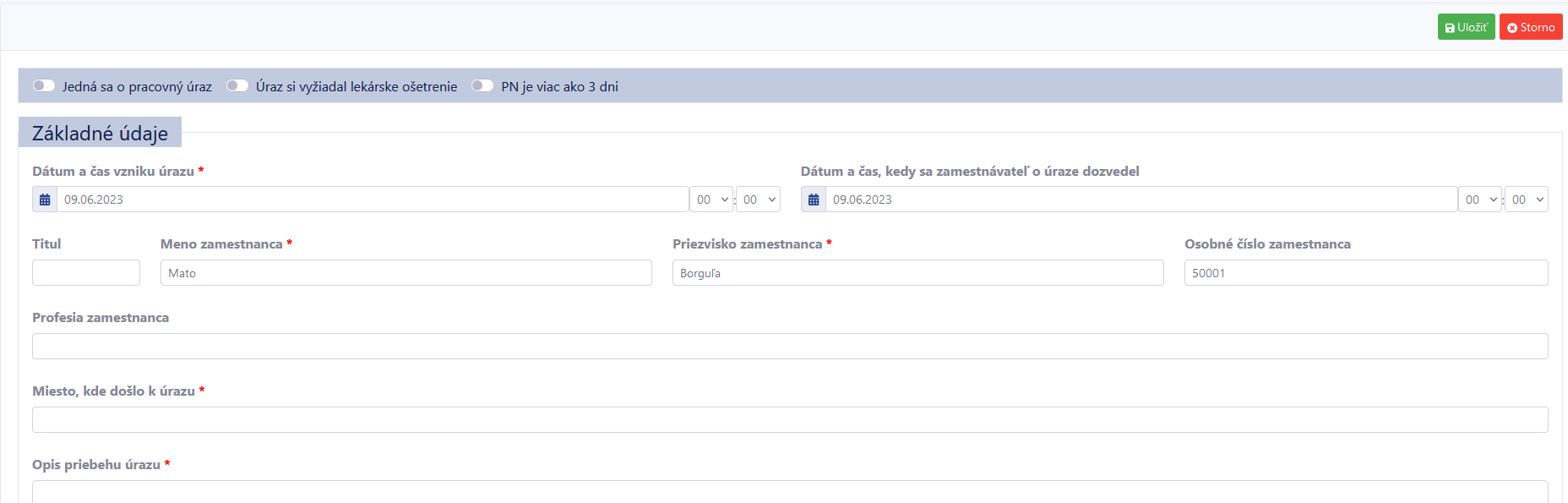Click the green Uložiť save button

pos(1466,27)
